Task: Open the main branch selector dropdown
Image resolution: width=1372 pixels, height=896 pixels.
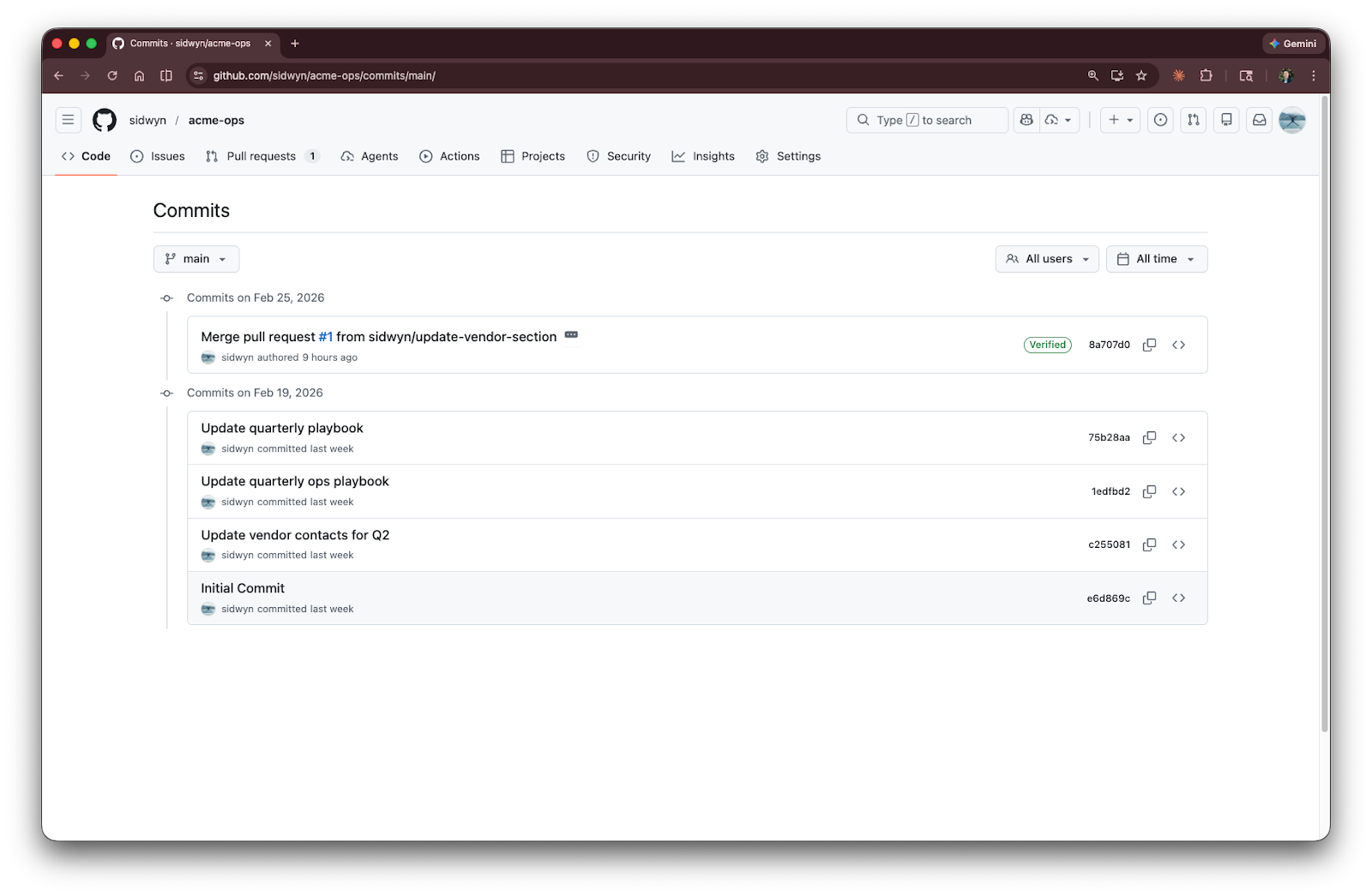Action: [x=196, y=259]
